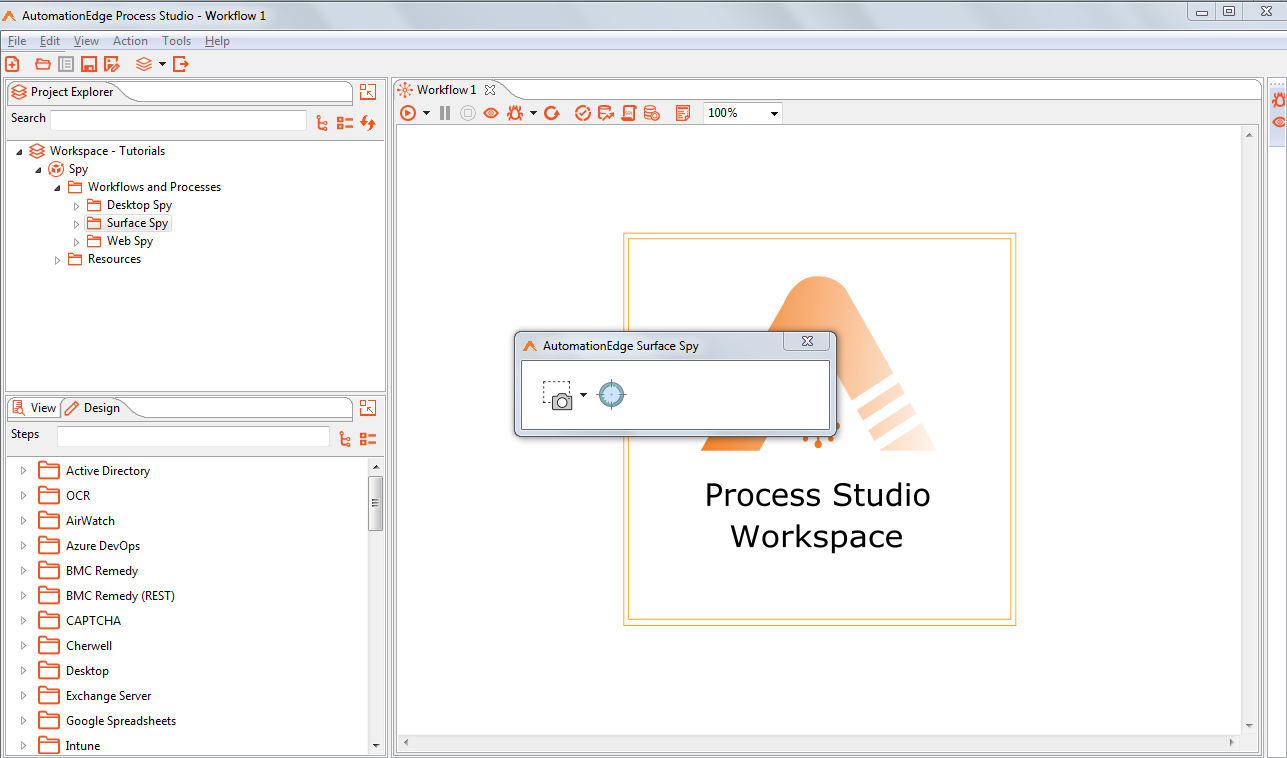Click the Explore database icon
Viewport: 1287px width, 758px height.
click(x=651, y=113)
